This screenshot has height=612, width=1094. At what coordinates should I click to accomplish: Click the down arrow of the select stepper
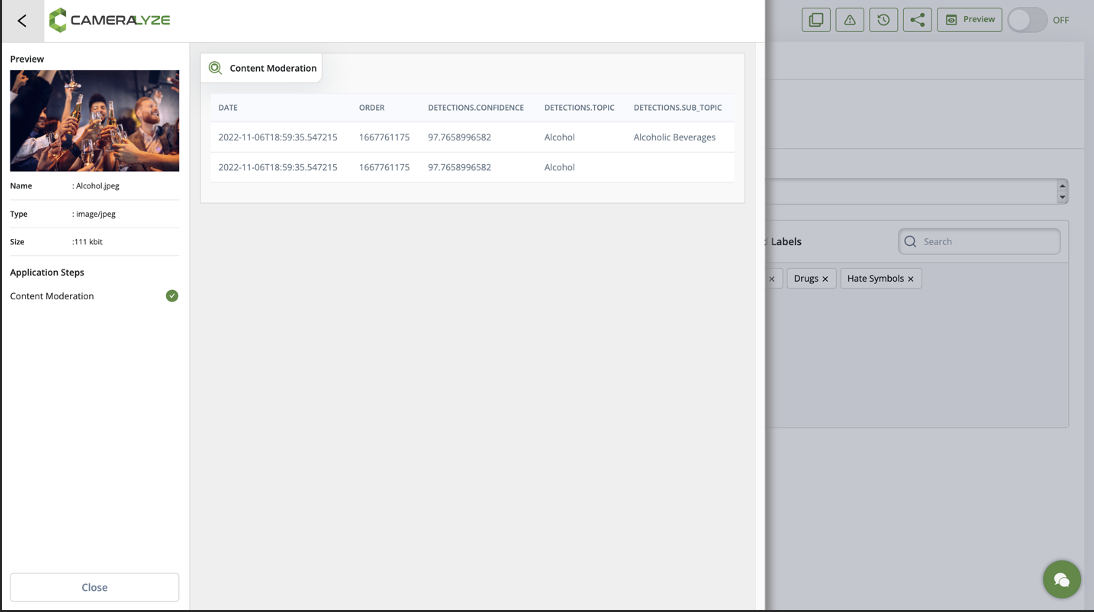pyautogui.click(x=1063, y=197)
